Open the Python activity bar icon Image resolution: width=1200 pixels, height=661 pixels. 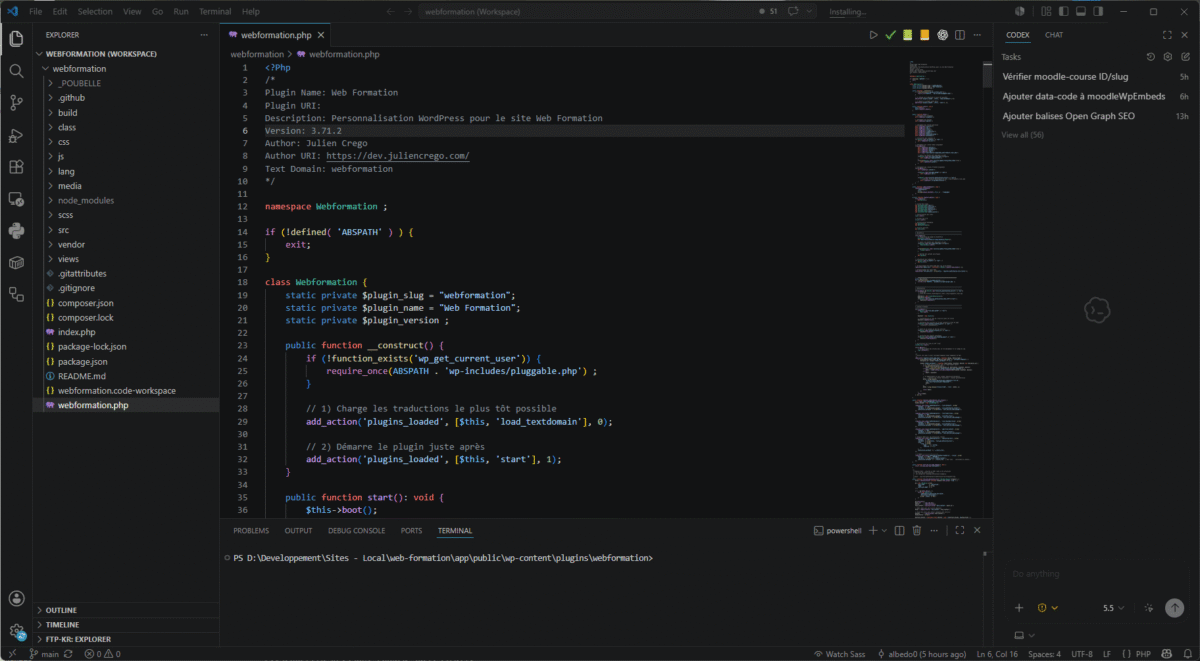click(x=16, y=231)
